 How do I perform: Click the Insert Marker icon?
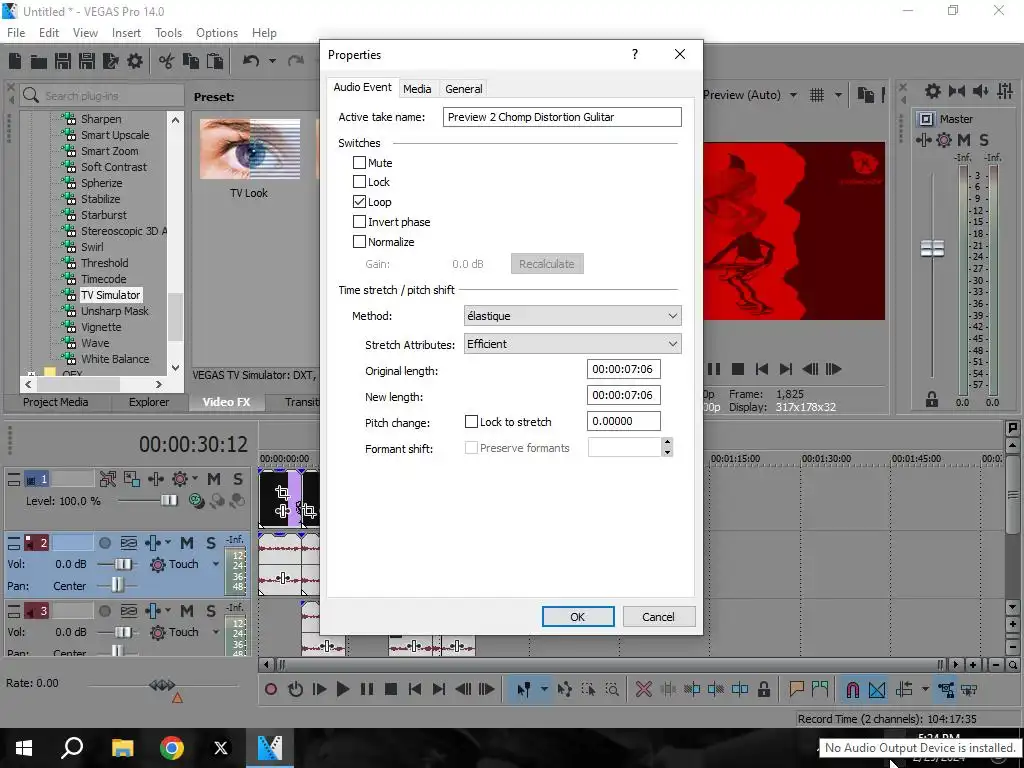(x=796, y=689)
